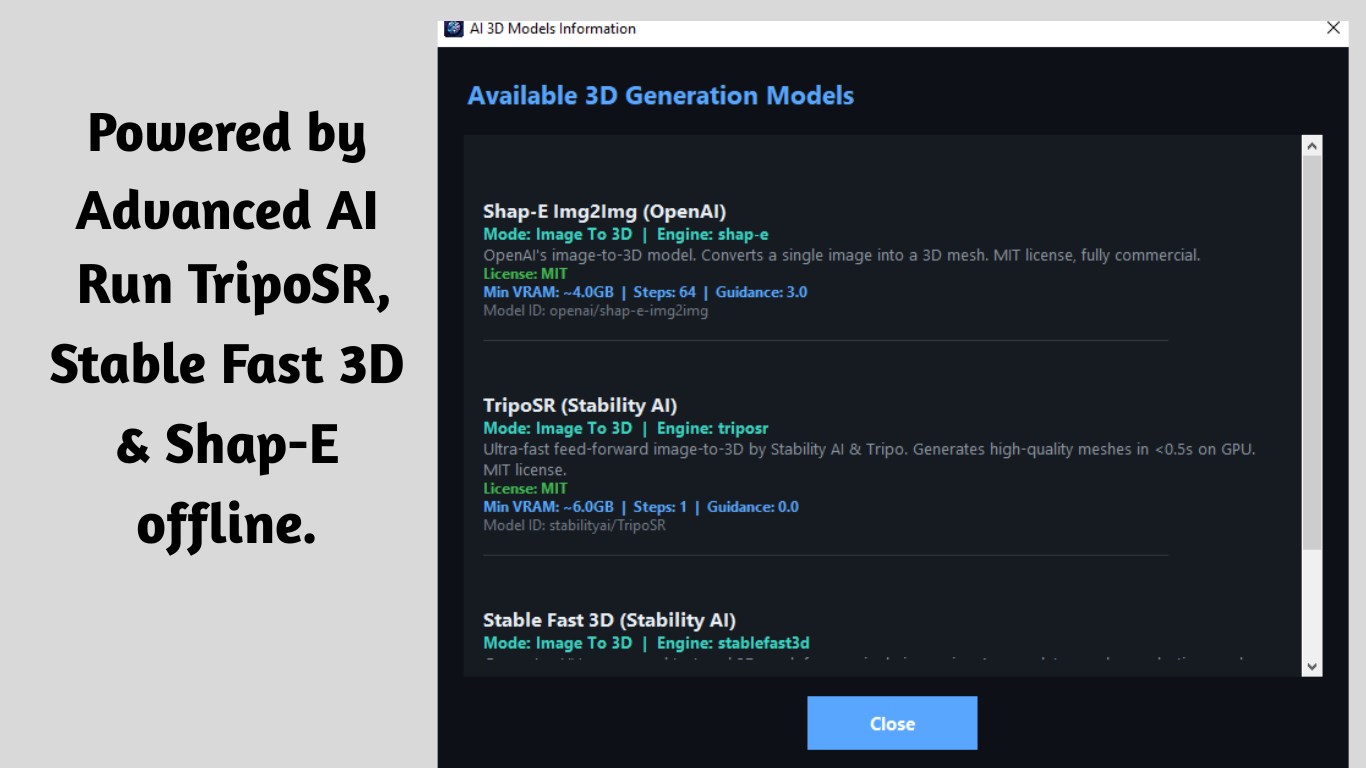Click Model ID stabilityai/TripoSR text
The height and width of the screenshot is (768, 1366).
click(574, 525)
